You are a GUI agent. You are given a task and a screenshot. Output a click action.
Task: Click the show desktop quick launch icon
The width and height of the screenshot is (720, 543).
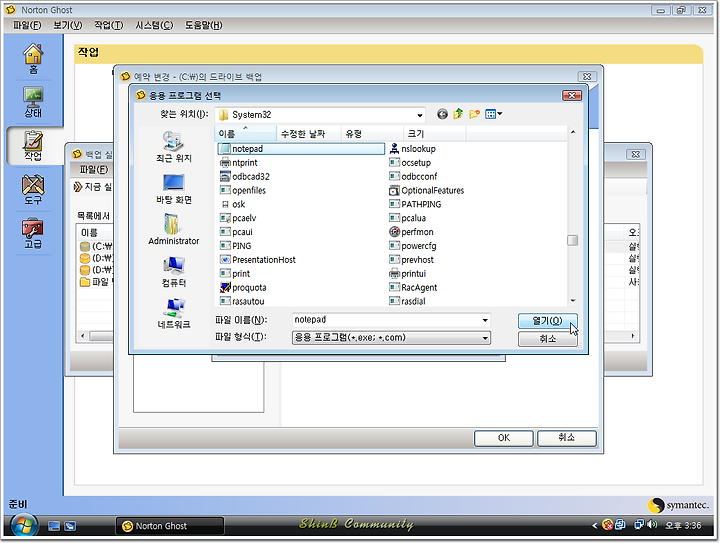tap(54, 526)
